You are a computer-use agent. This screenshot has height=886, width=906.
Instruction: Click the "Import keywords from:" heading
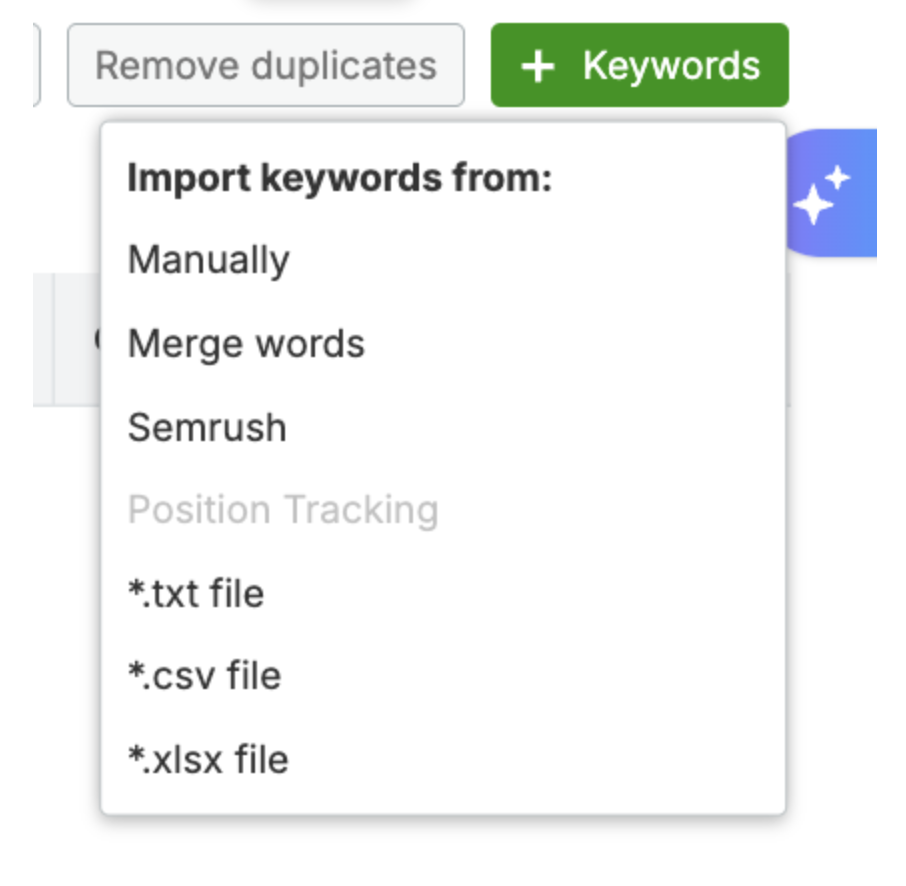[x=340, y=178]
